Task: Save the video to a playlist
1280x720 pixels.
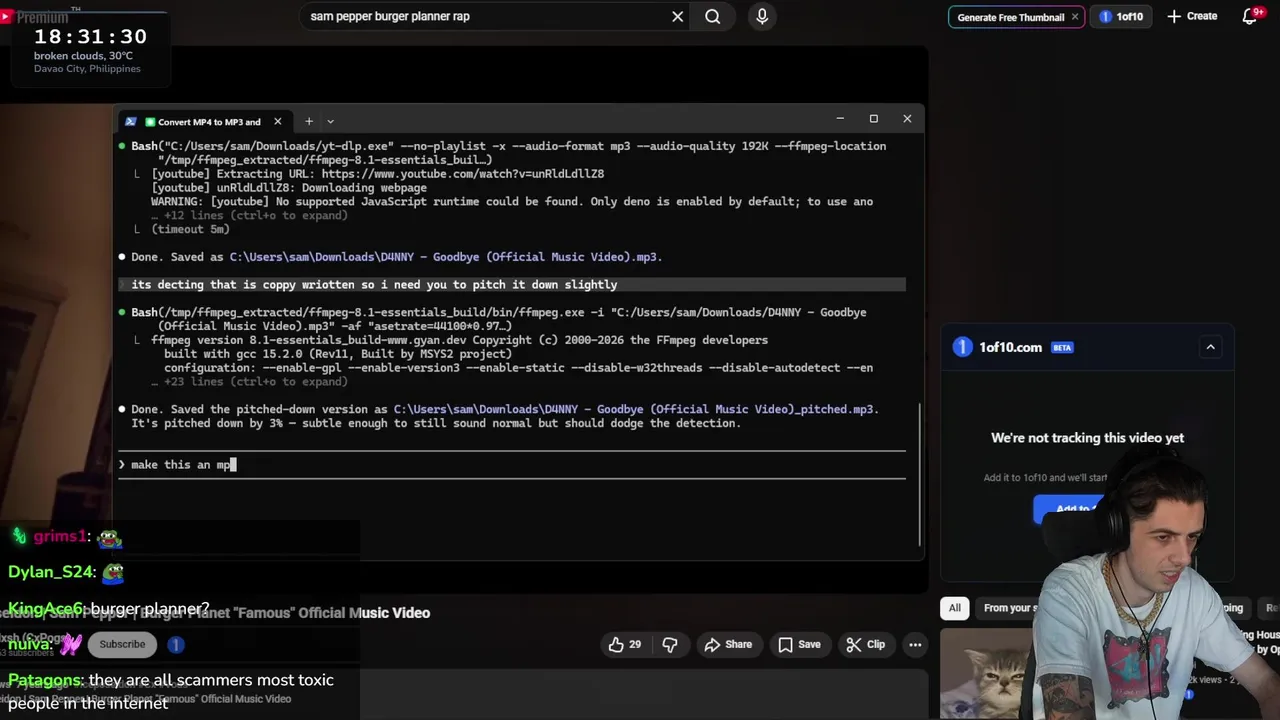Action: point(800,645)
